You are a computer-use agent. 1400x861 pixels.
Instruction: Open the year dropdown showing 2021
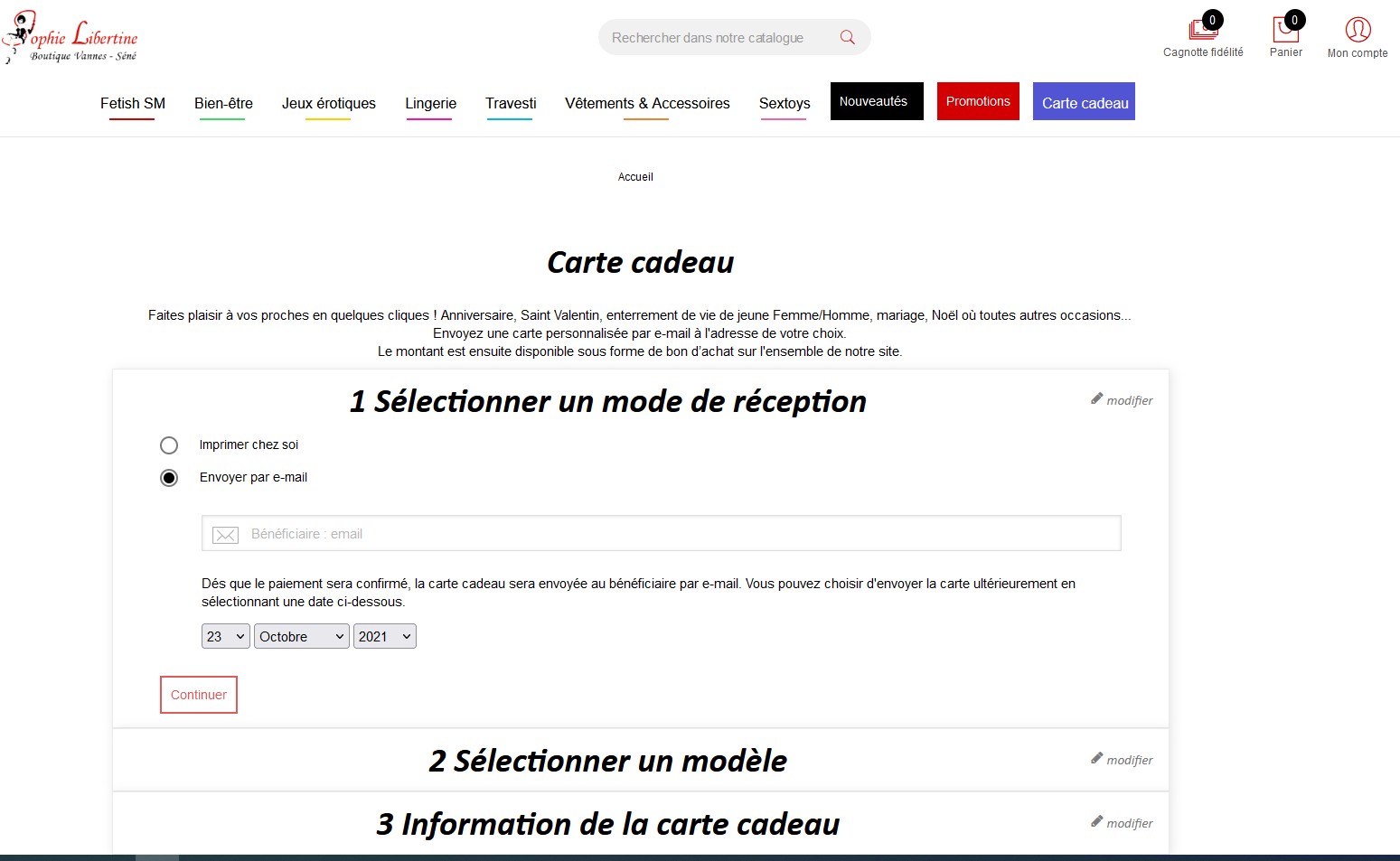click(x=384, y=637)
